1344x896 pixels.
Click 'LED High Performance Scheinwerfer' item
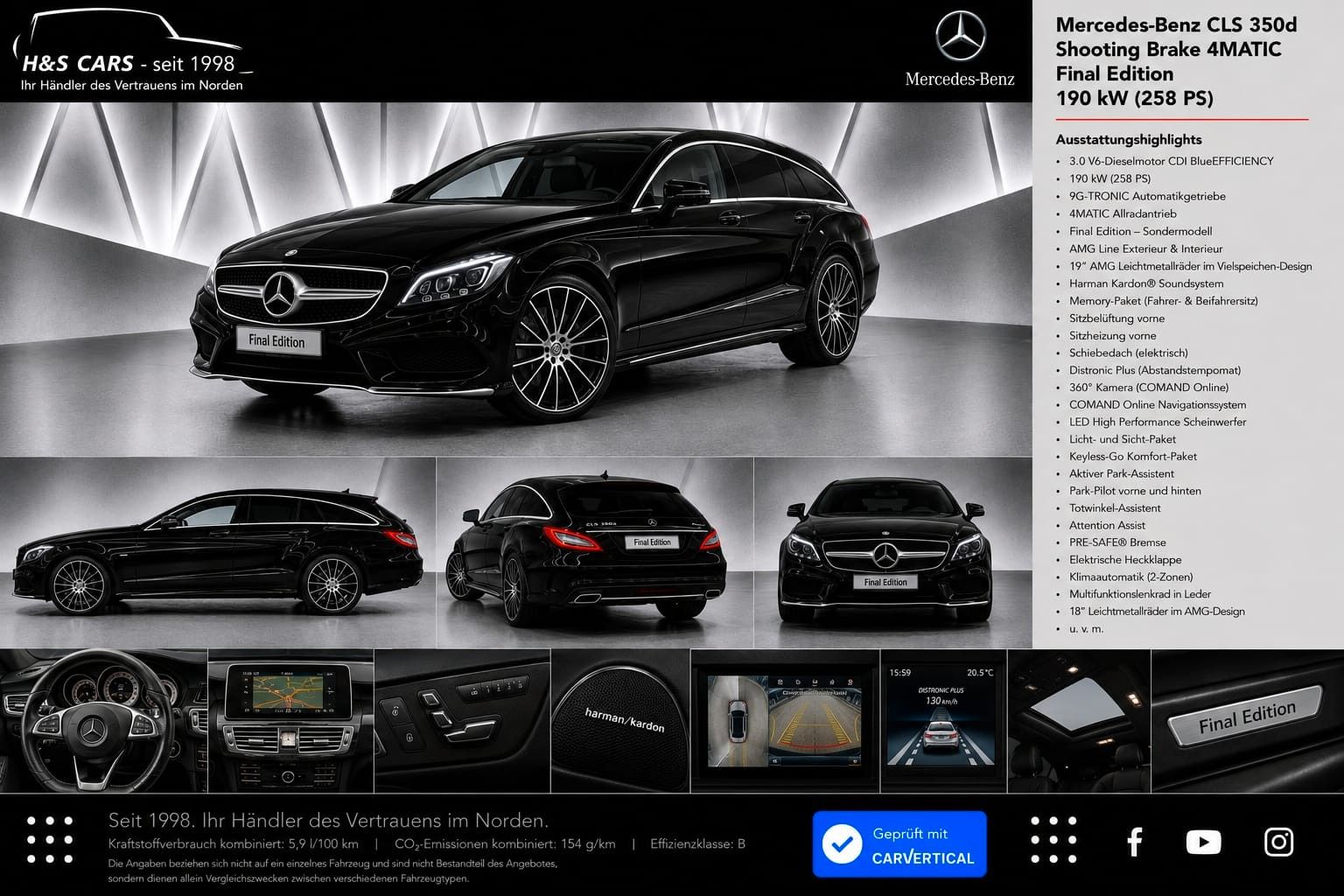tap(1157, 422)
